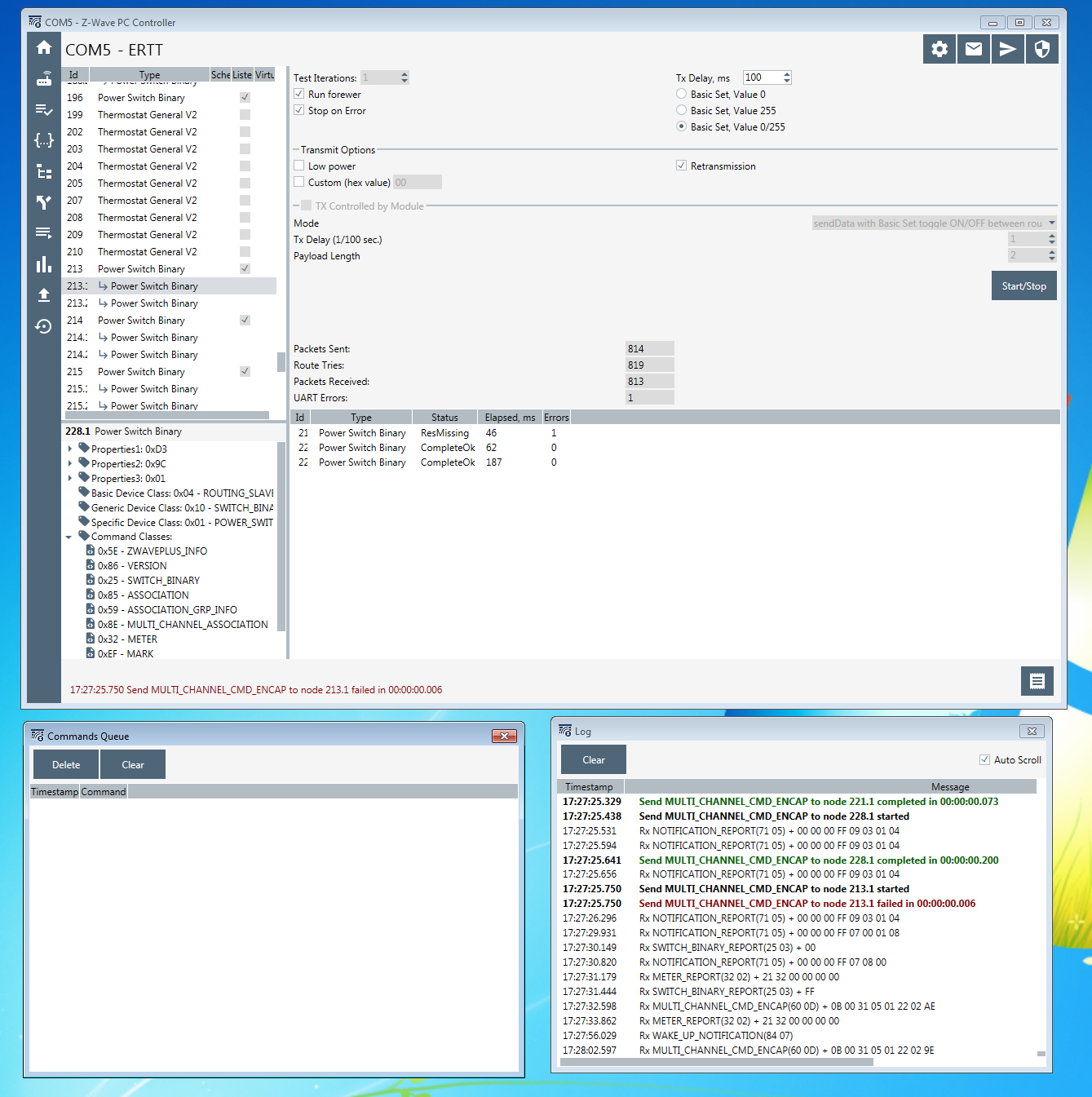Click the node details vertical scrollbar
Image resolution: width=1092 pixels, height=1097 pixels.
[x=281, y=536]
